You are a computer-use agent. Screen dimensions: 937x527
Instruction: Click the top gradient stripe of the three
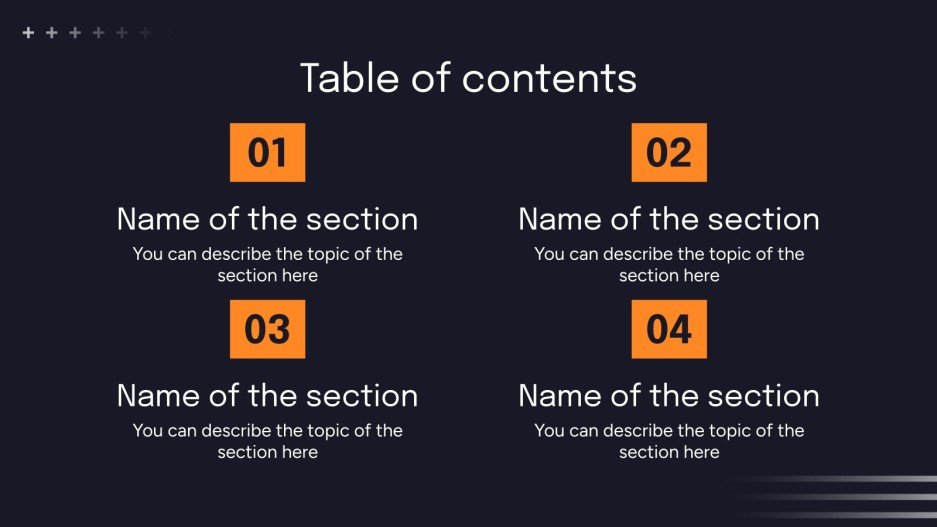coord(860,479)
